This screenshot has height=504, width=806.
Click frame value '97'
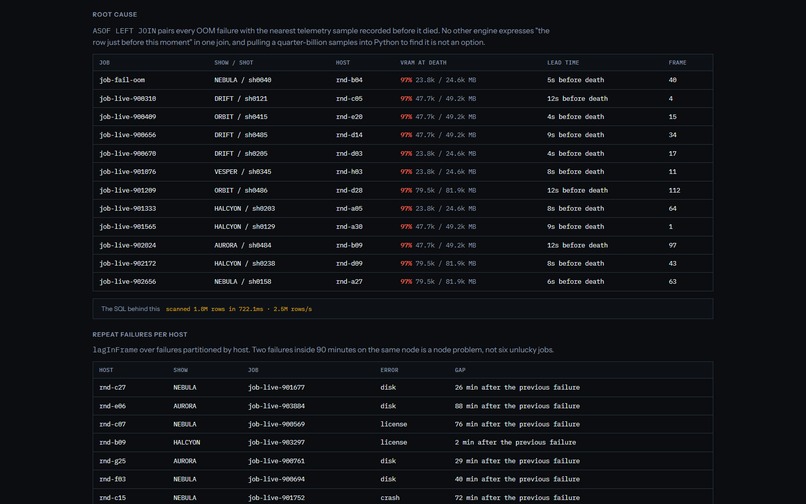[x=672, y=245]
